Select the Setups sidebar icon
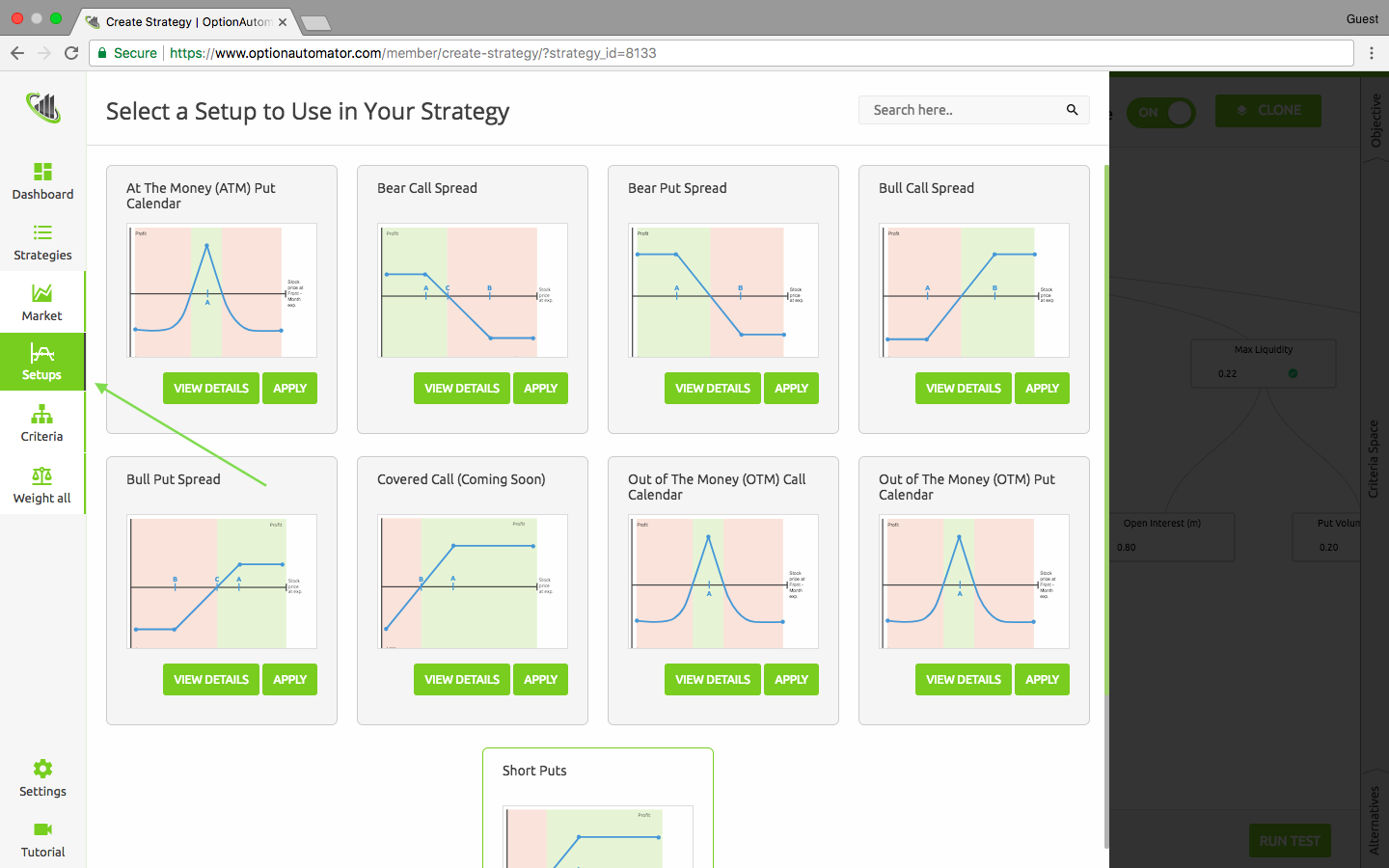The image size is (1389, 868). pos(42,354)
